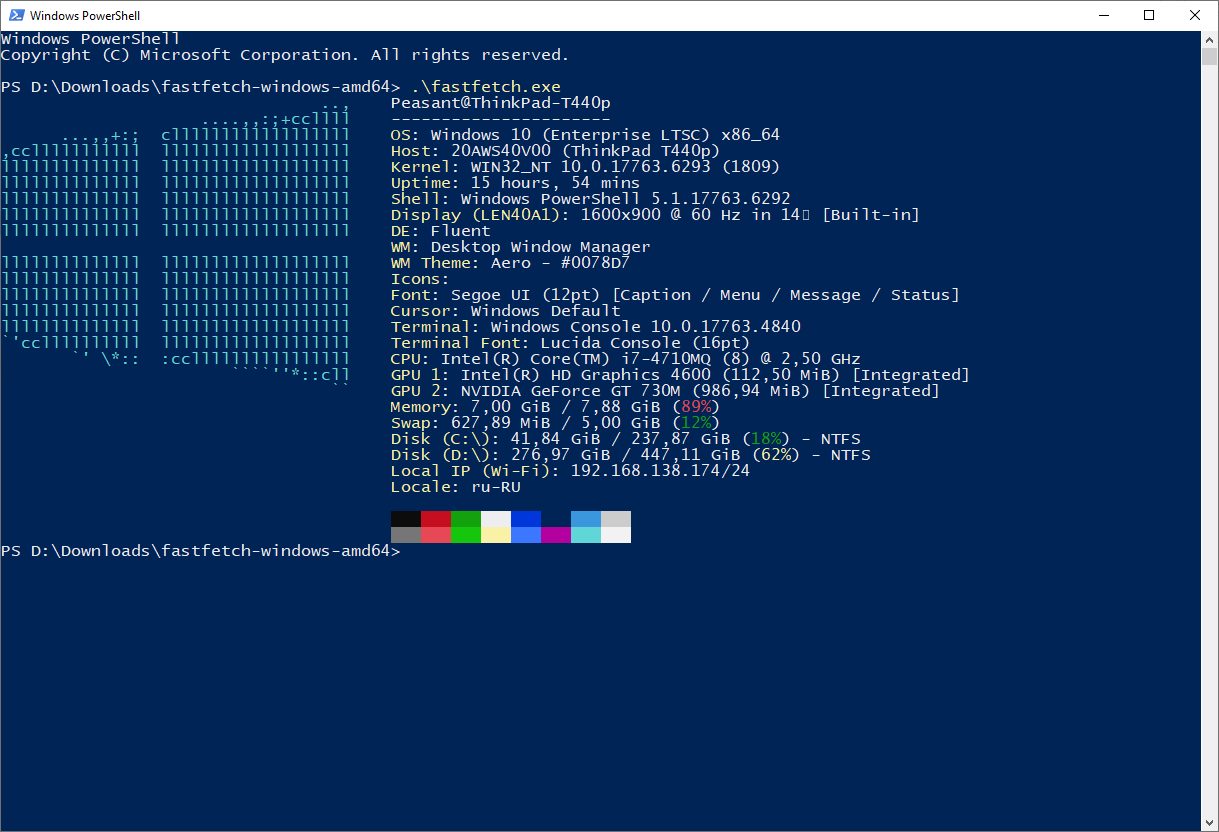Click the Terminal Font value 'Lucida Console (16pt)'
1219x832 pixels.
(646, 343)
